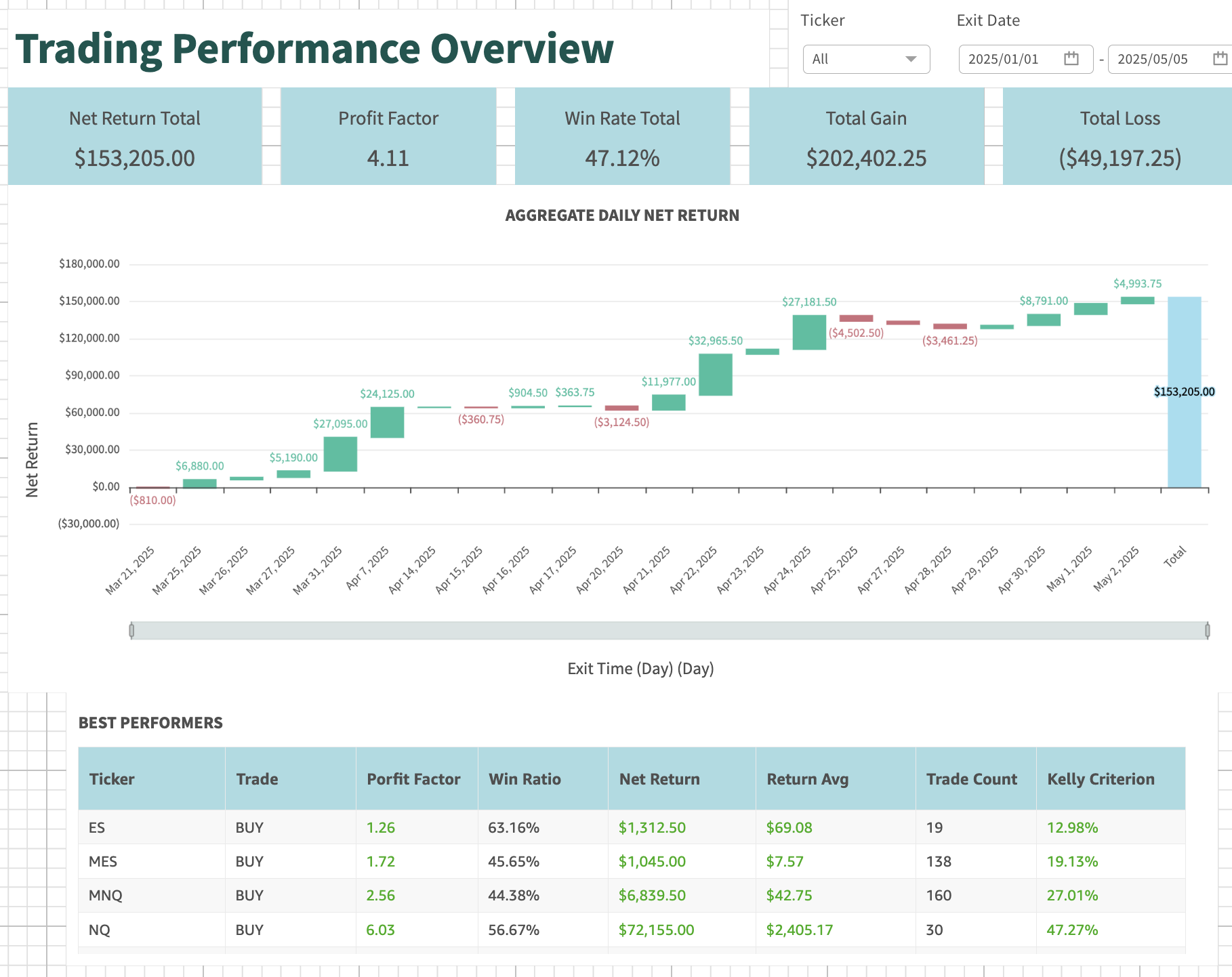Click the Total Loss KPI card
Screen dimensions: 1232x977
point(1120,137)
